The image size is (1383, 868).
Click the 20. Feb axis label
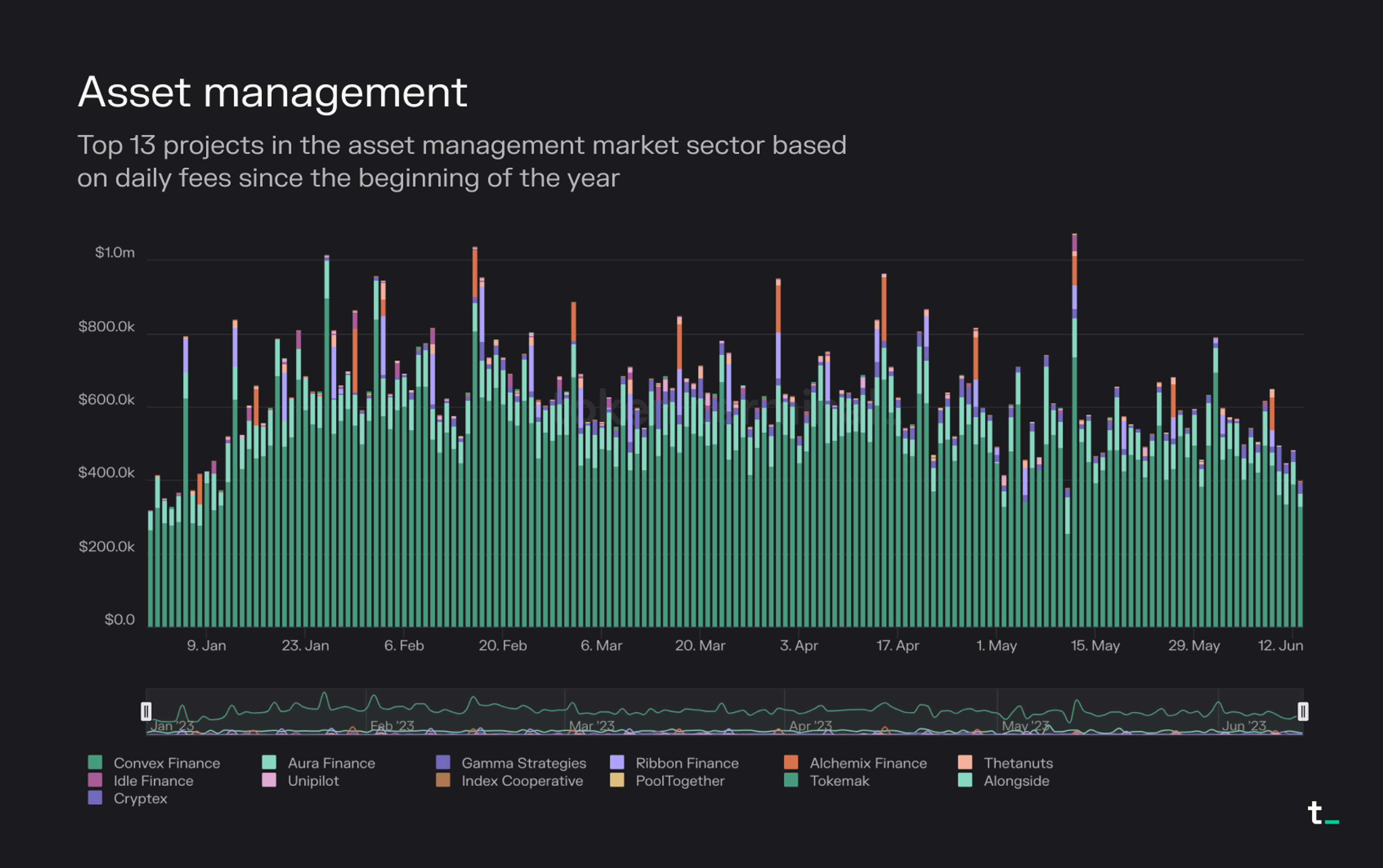click(x=502, y=645)
